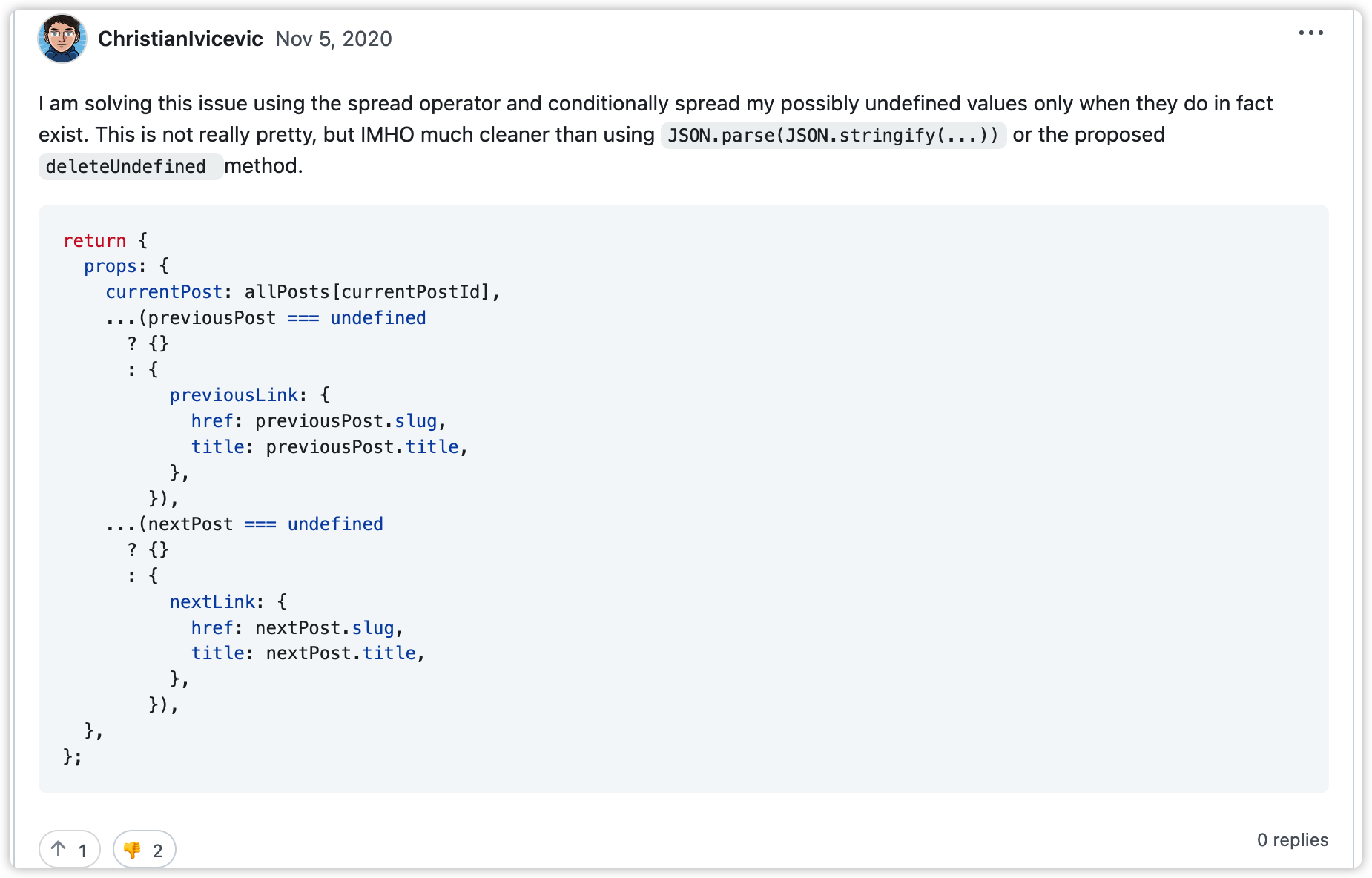Click the title: nextPost.title line
Image resolution: width=1372 pixels, height=878 pixels.
[x=308, y=653]
